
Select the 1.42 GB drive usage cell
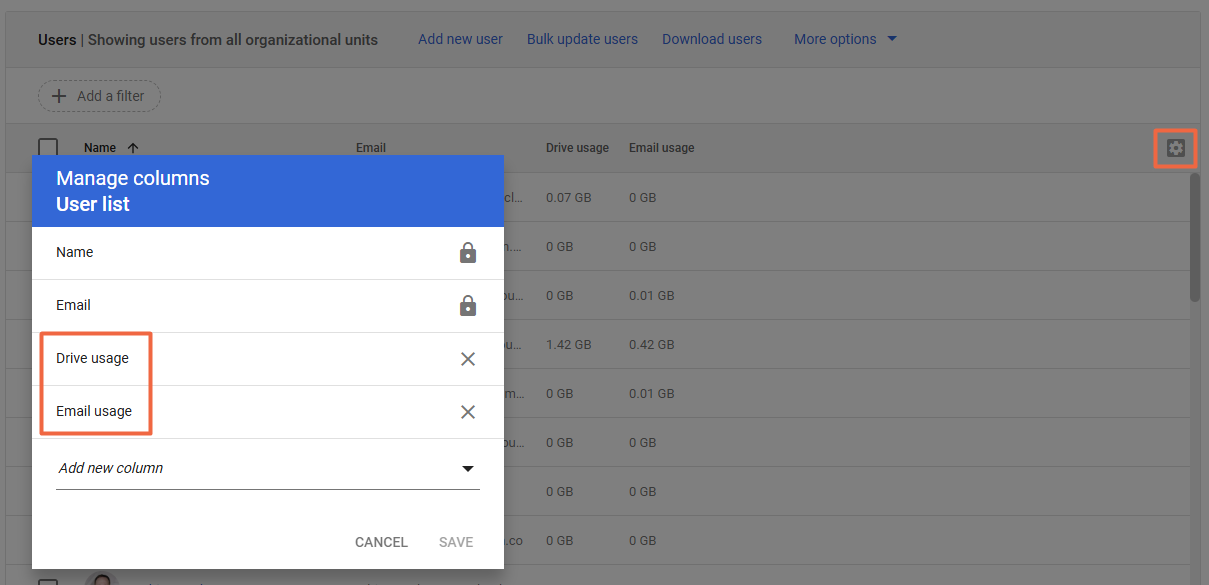tap(568, 345)
